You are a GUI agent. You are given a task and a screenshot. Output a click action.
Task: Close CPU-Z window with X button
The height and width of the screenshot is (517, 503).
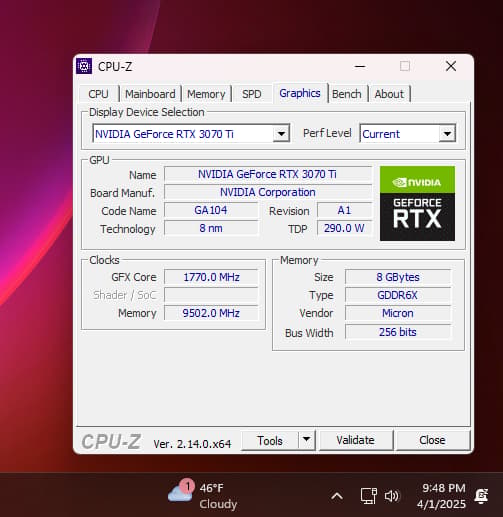coord(451,66)
